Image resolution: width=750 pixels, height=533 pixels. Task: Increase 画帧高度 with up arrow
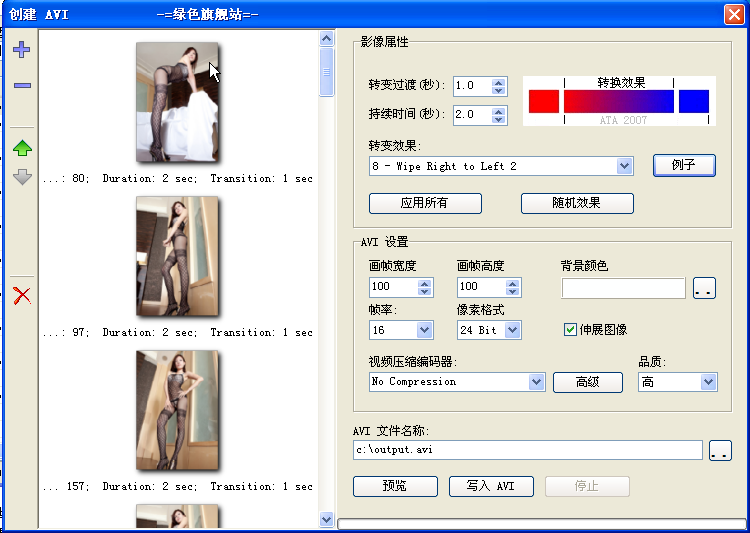(x=512, y=283)
